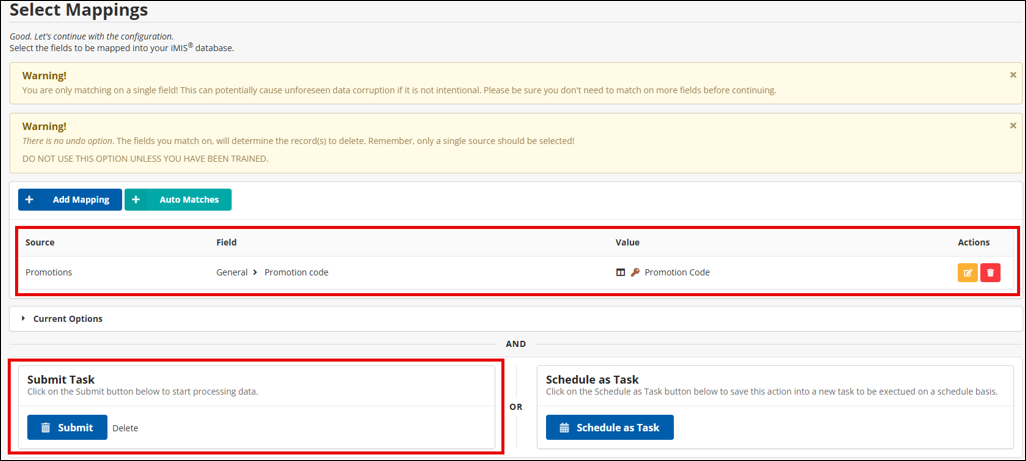The height and width of the screenshot is (461, 1026).
Task: Click the Schedule as Task button
Action: click(609, 428)
